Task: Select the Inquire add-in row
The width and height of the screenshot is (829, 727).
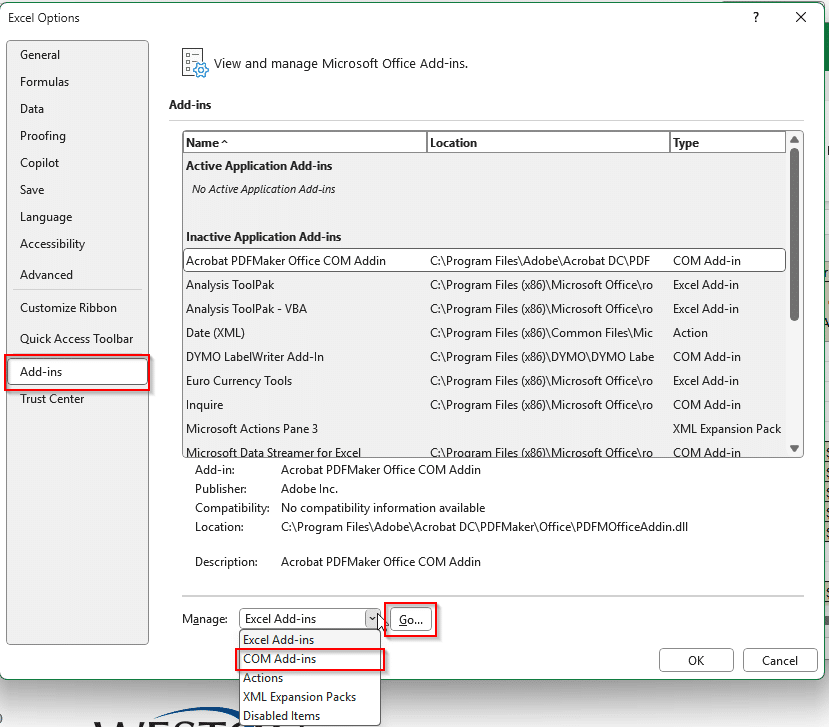Action: [484, 405]
